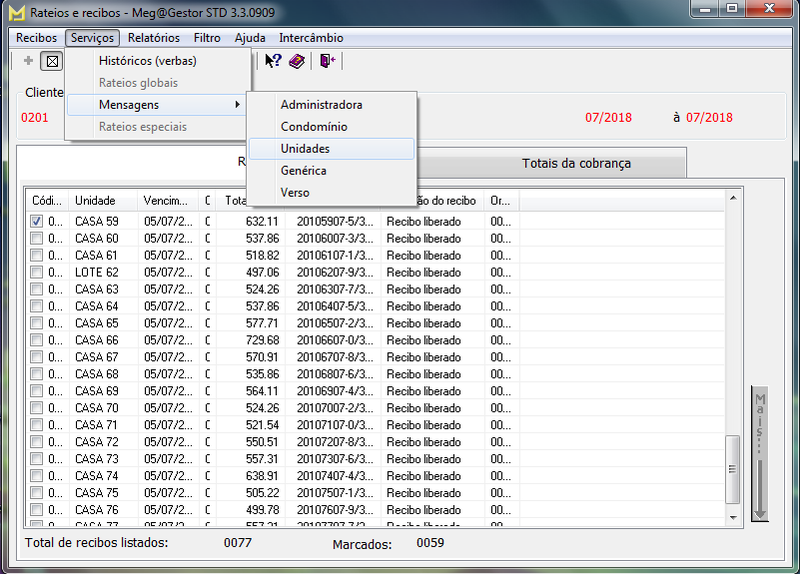The image size is (800, 574).
Task: Uncheck the CASA 59 row checkbox
Action: coord(37,221)
